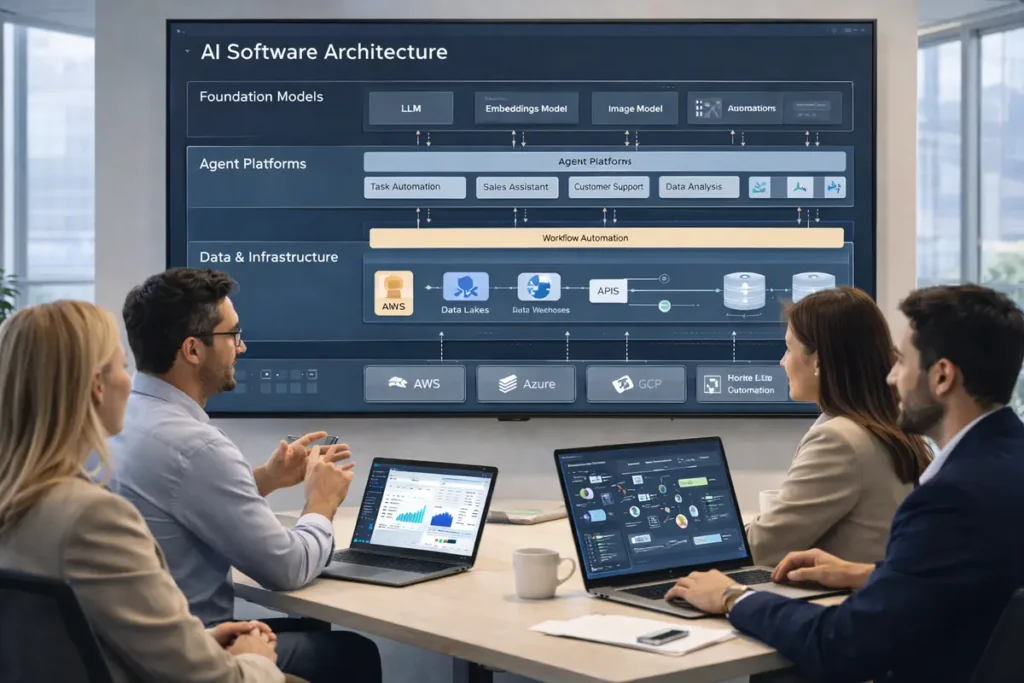Click the Automations icon in Foundation Models
This screenshot has height=683, width=1024.
(x=711, y=107)
